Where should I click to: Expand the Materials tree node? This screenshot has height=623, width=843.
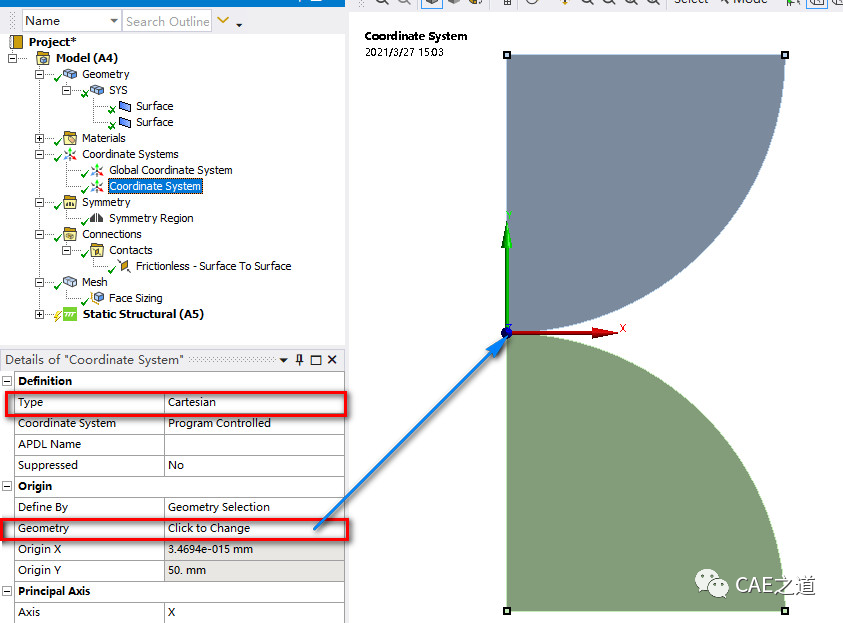click(39, 138)
